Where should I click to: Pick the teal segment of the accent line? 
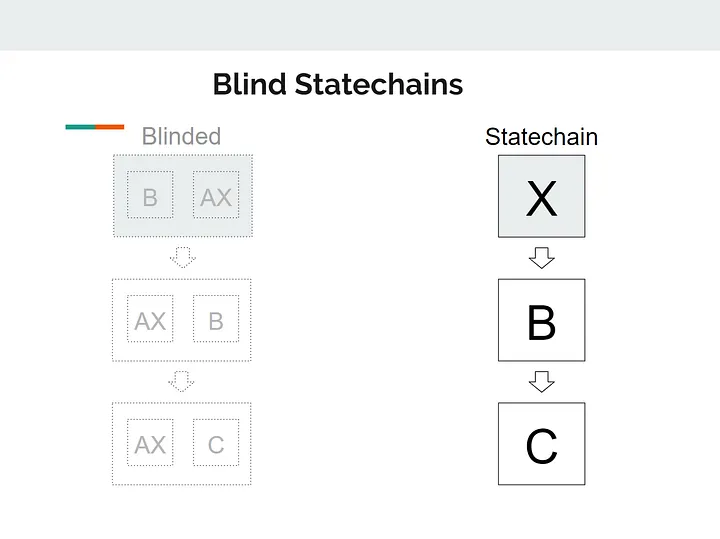pos(80,127)
